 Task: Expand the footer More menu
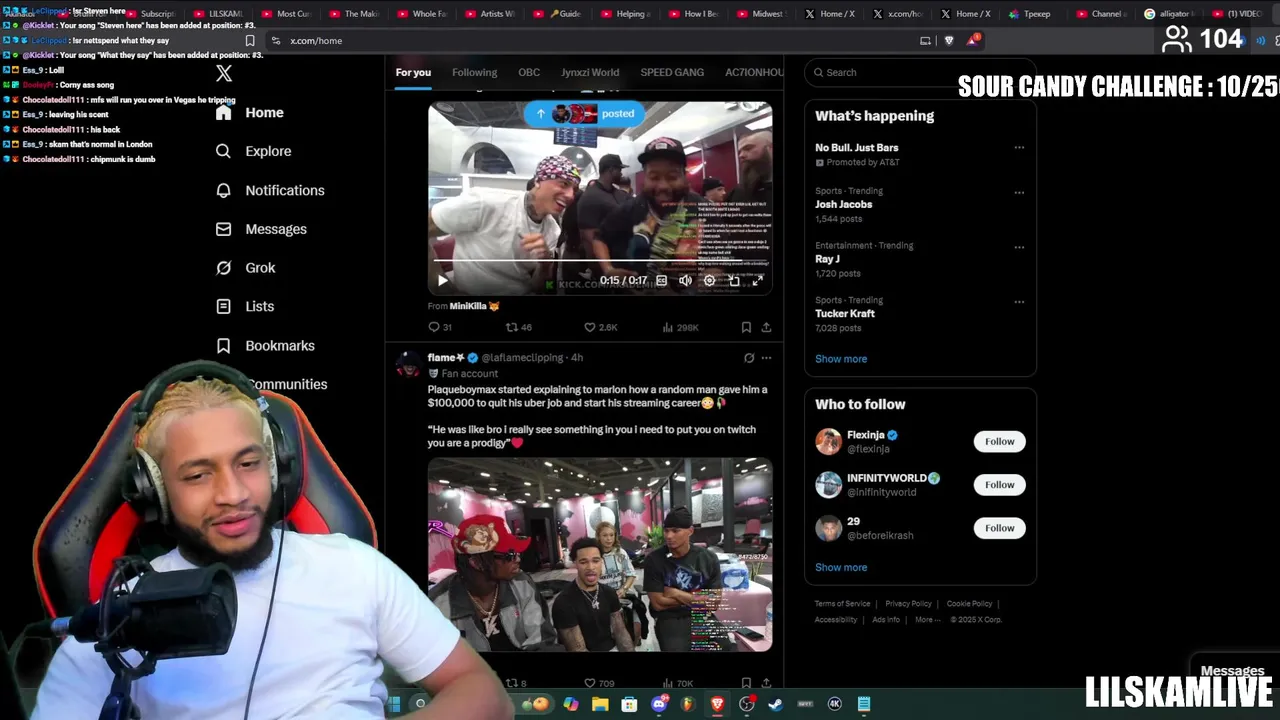coord(927,620)
